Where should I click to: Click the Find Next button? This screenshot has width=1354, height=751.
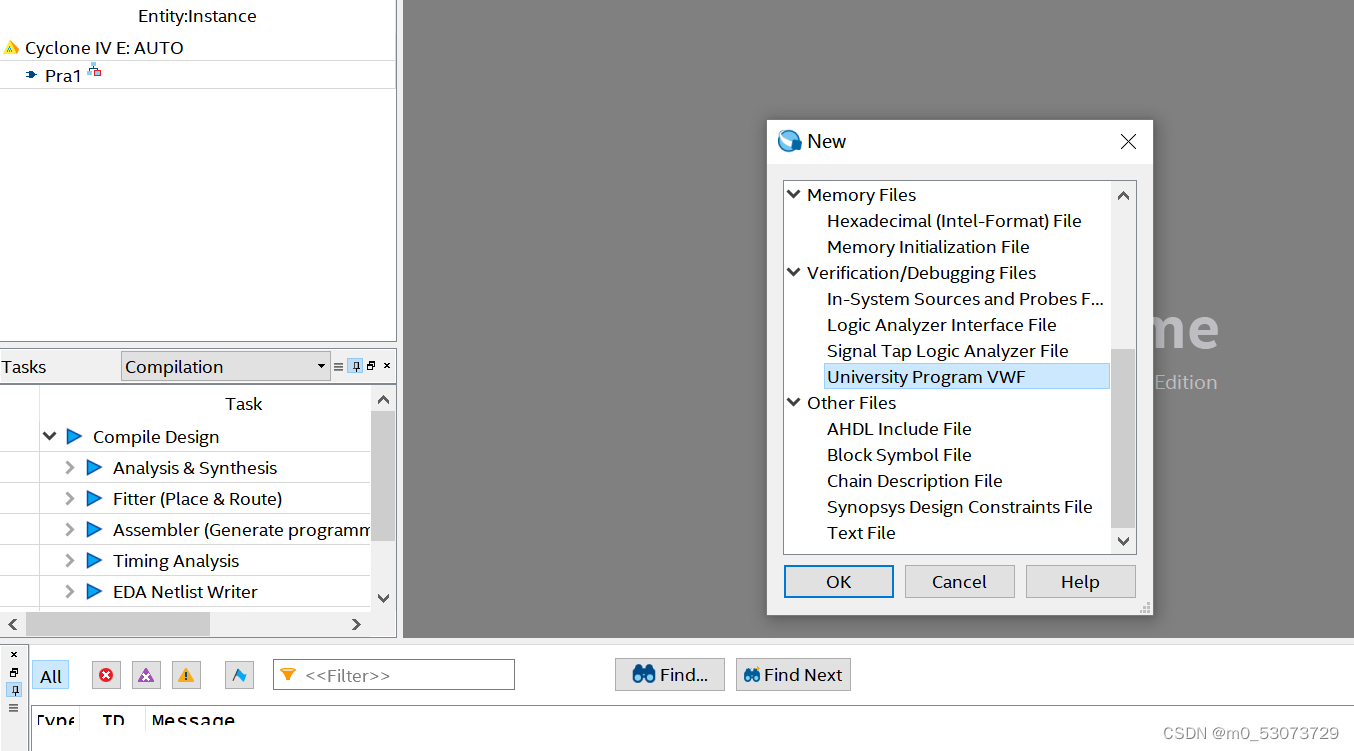pyautogui.click(x=793, y=675)
